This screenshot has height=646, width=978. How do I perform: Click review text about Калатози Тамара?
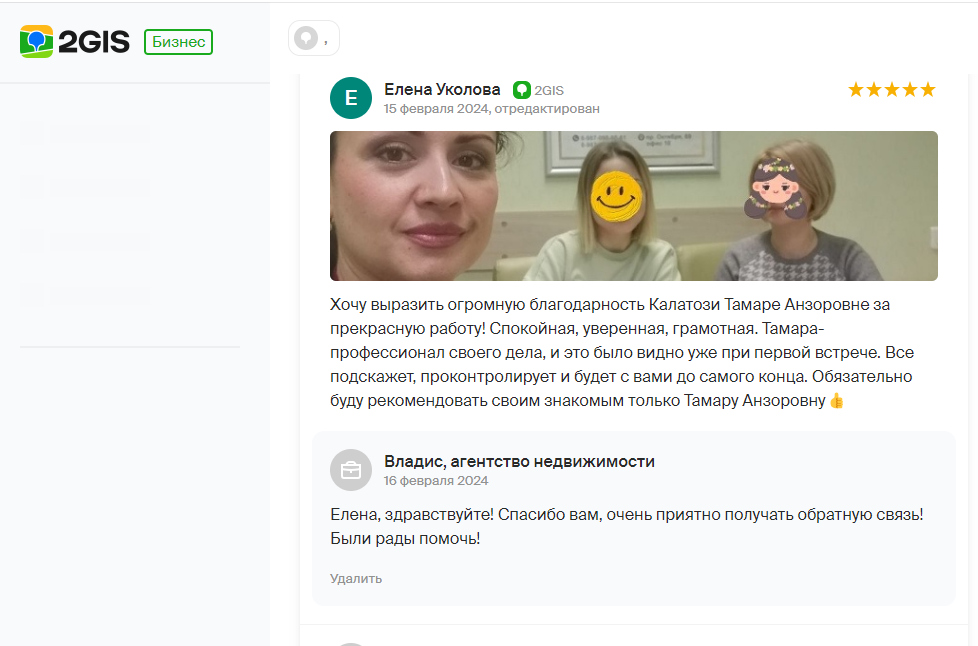[x=622, y=352]
